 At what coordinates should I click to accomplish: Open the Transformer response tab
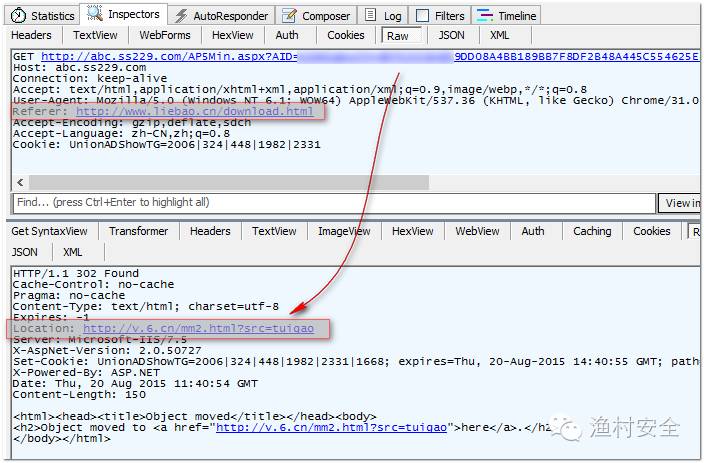139,231
